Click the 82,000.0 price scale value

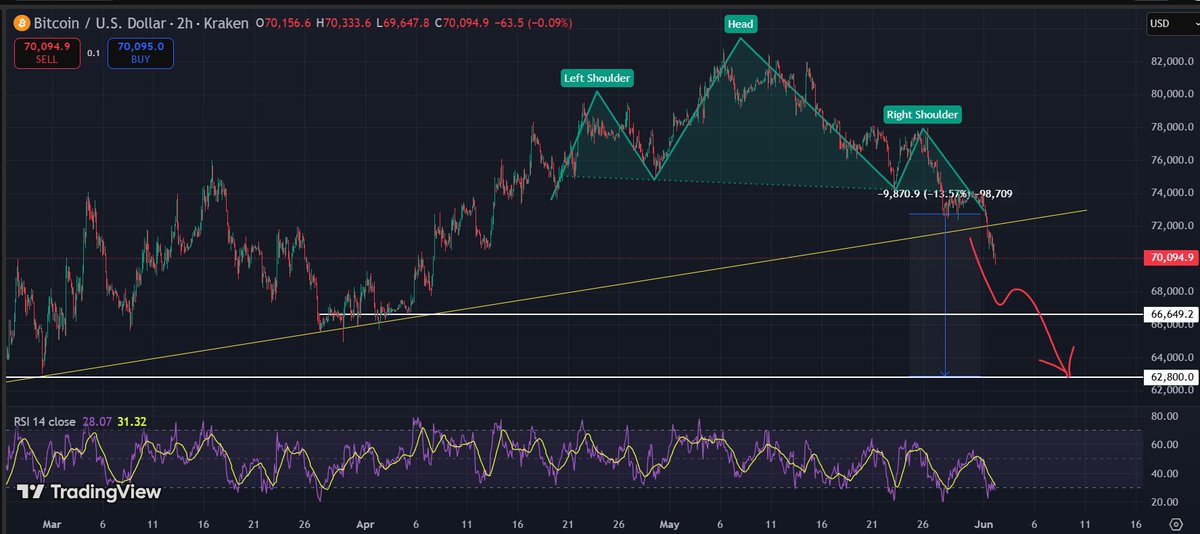pyautogui.click(x=1171, y=61)
